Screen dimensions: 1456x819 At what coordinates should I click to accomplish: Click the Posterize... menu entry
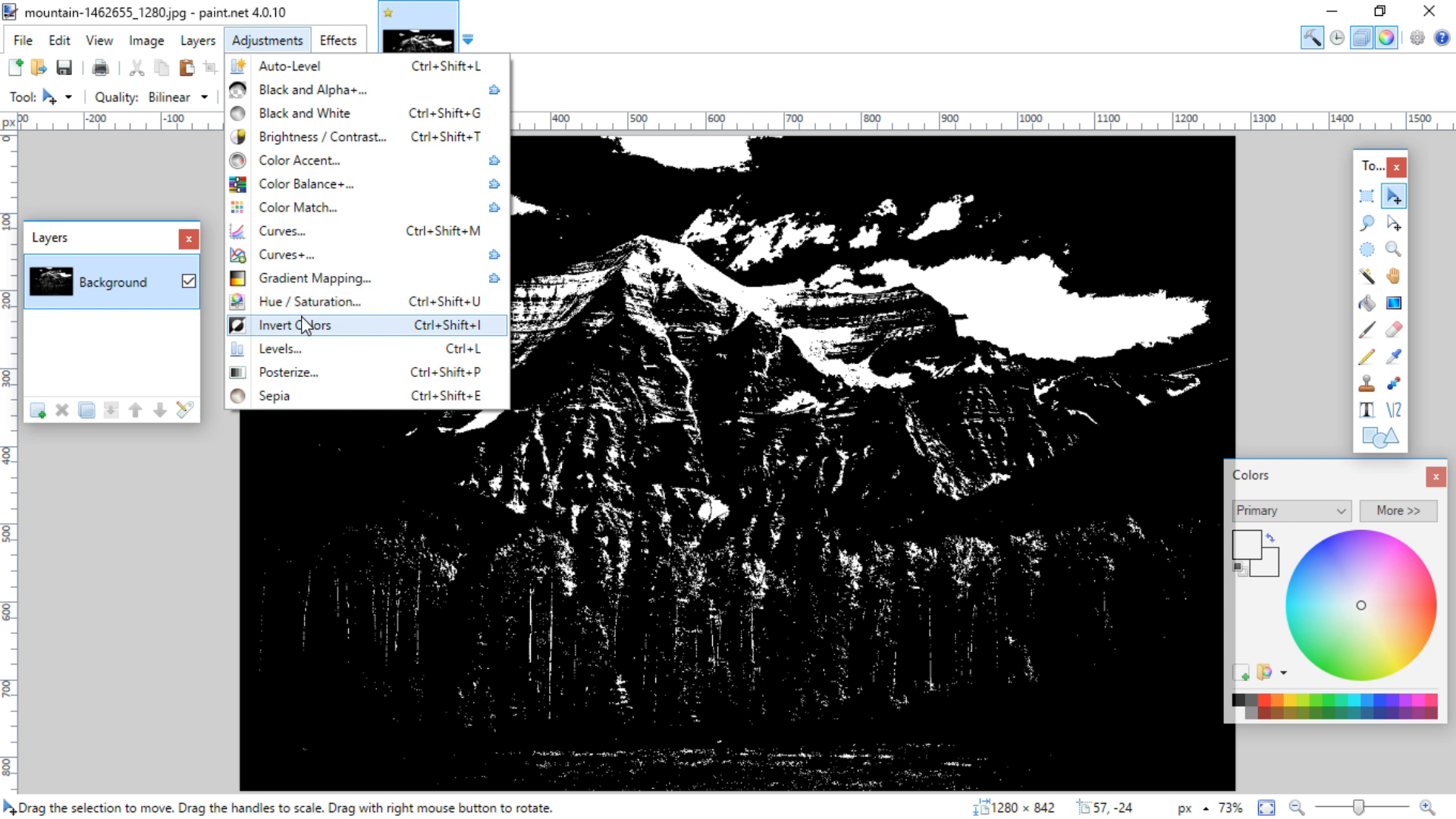(x=288, y=372)
